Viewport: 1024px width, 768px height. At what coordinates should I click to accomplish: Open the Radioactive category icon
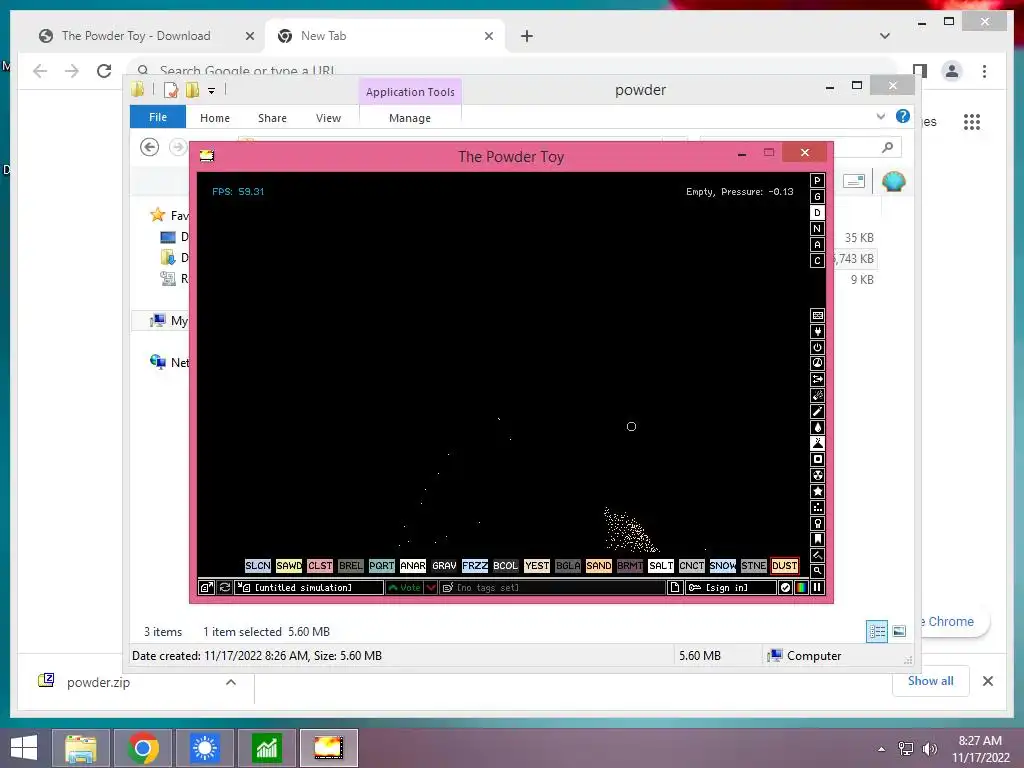pyautogui.click(x=817, y=475)
